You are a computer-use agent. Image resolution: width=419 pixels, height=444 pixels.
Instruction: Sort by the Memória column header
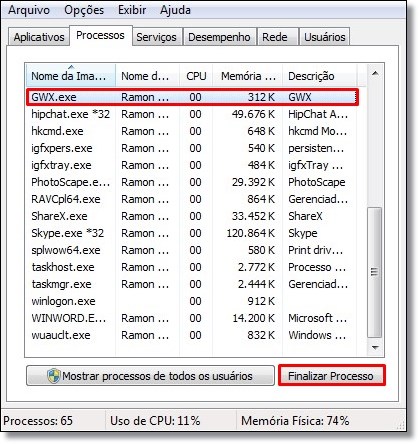click(x=248, y=76)
